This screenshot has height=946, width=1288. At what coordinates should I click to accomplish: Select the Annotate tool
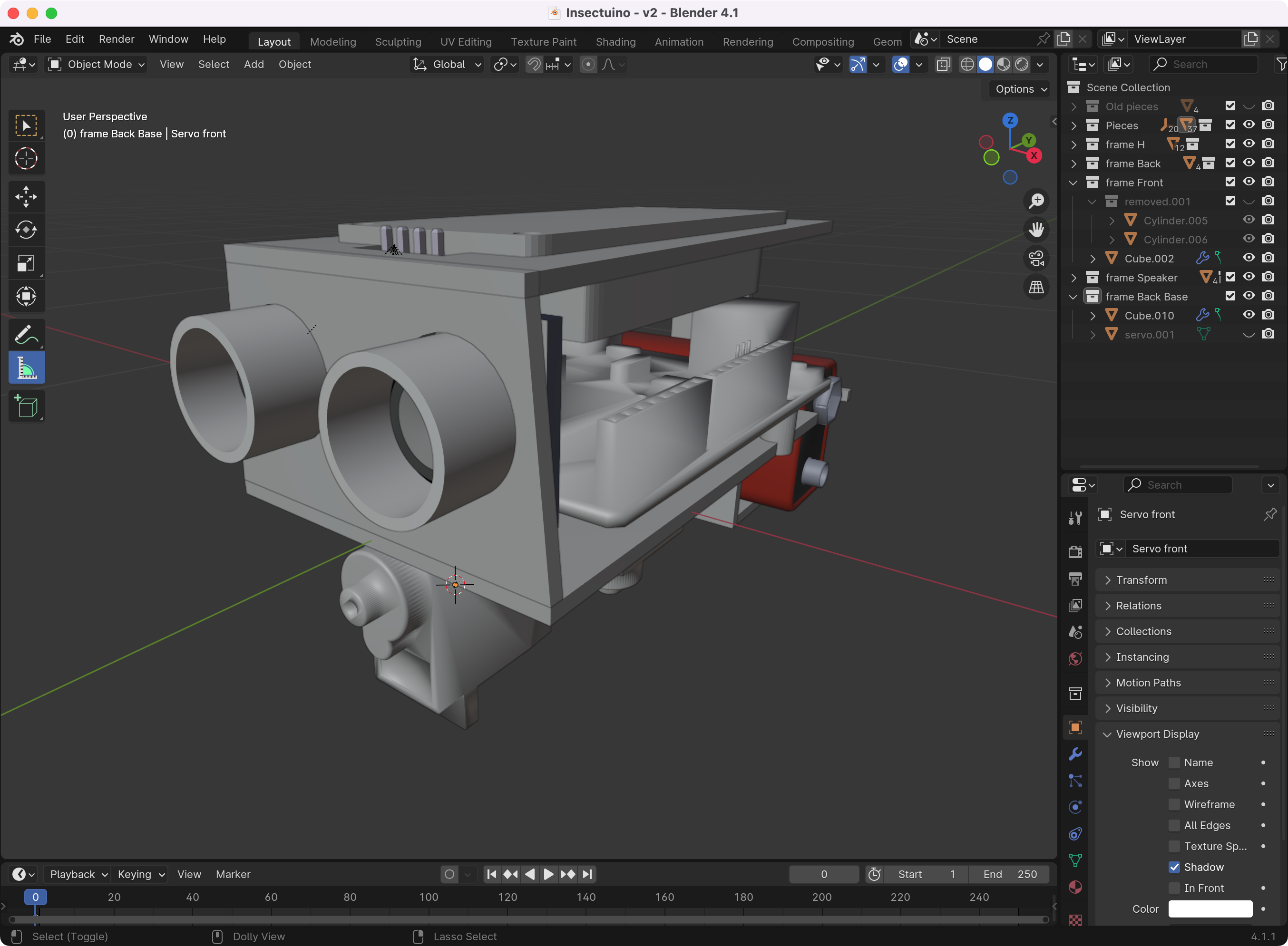point(26,334)
